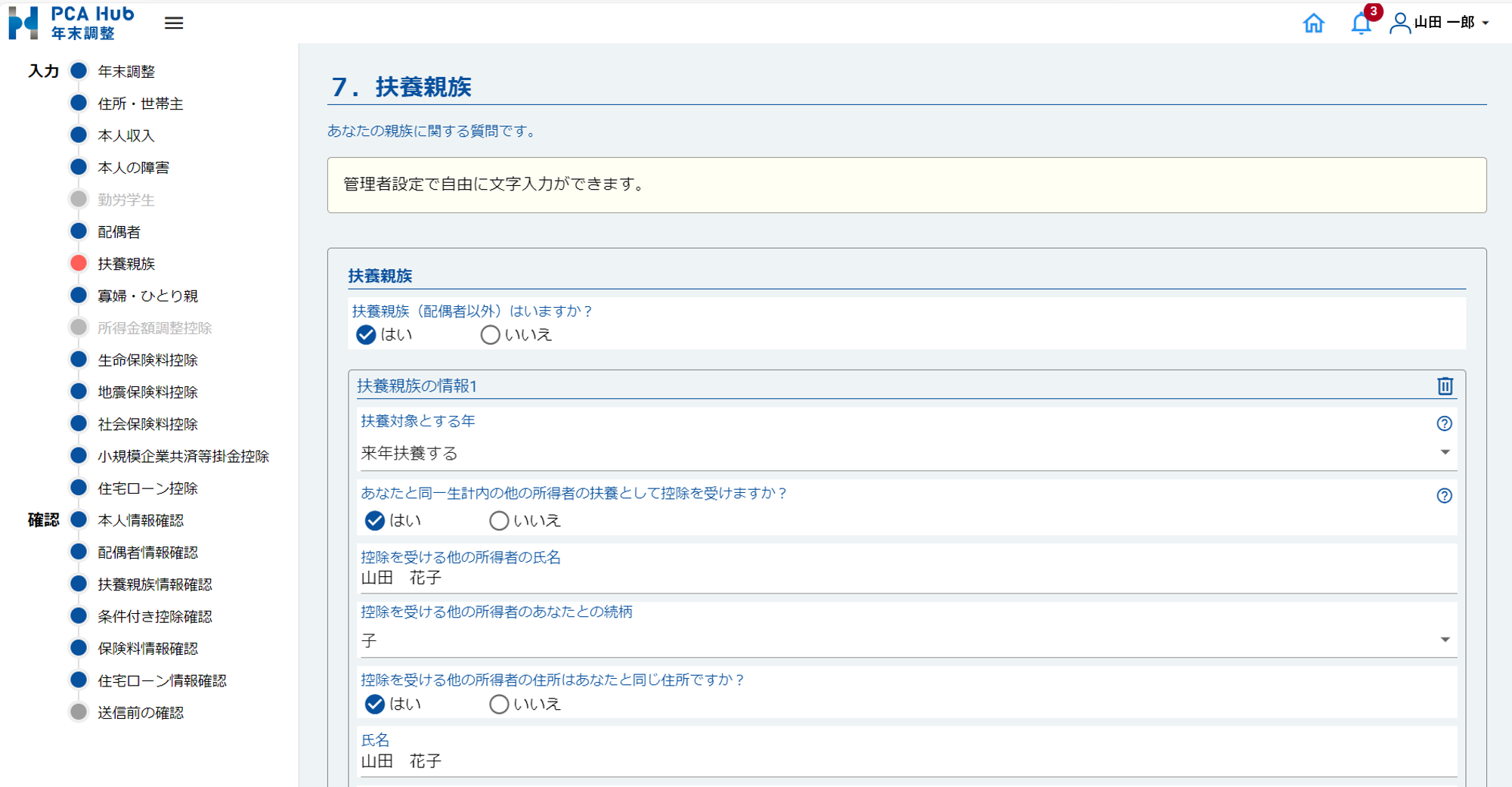
Task: Click the Home icon in the top bar
Action: (x=1314, y=24)
